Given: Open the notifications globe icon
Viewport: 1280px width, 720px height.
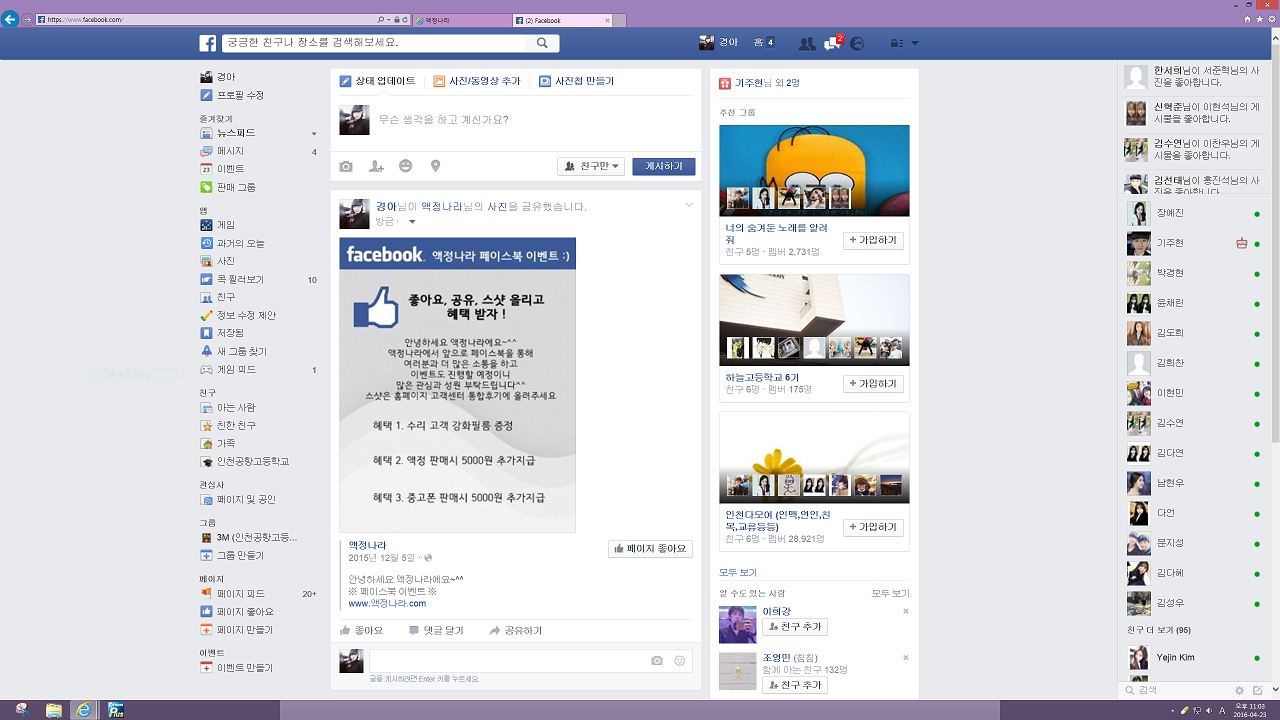Looking at the screenshot, I should [x=857, y=43].
